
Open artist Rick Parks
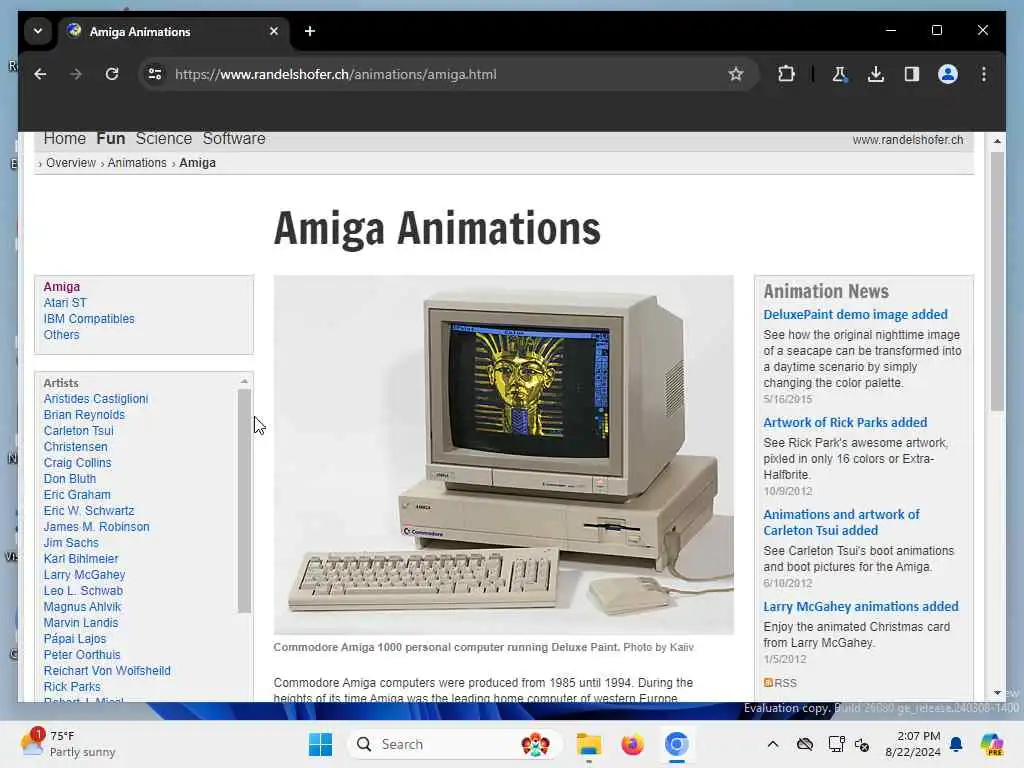(x=72, y=687)
